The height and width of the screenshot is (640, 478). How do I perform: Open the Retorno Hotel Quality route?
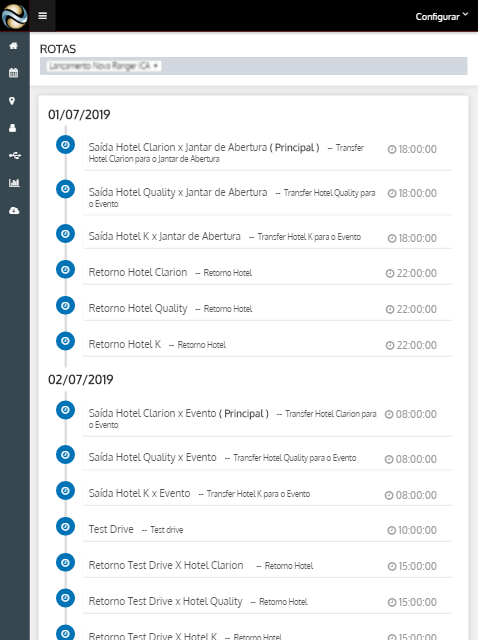click(x=267, y=308)
